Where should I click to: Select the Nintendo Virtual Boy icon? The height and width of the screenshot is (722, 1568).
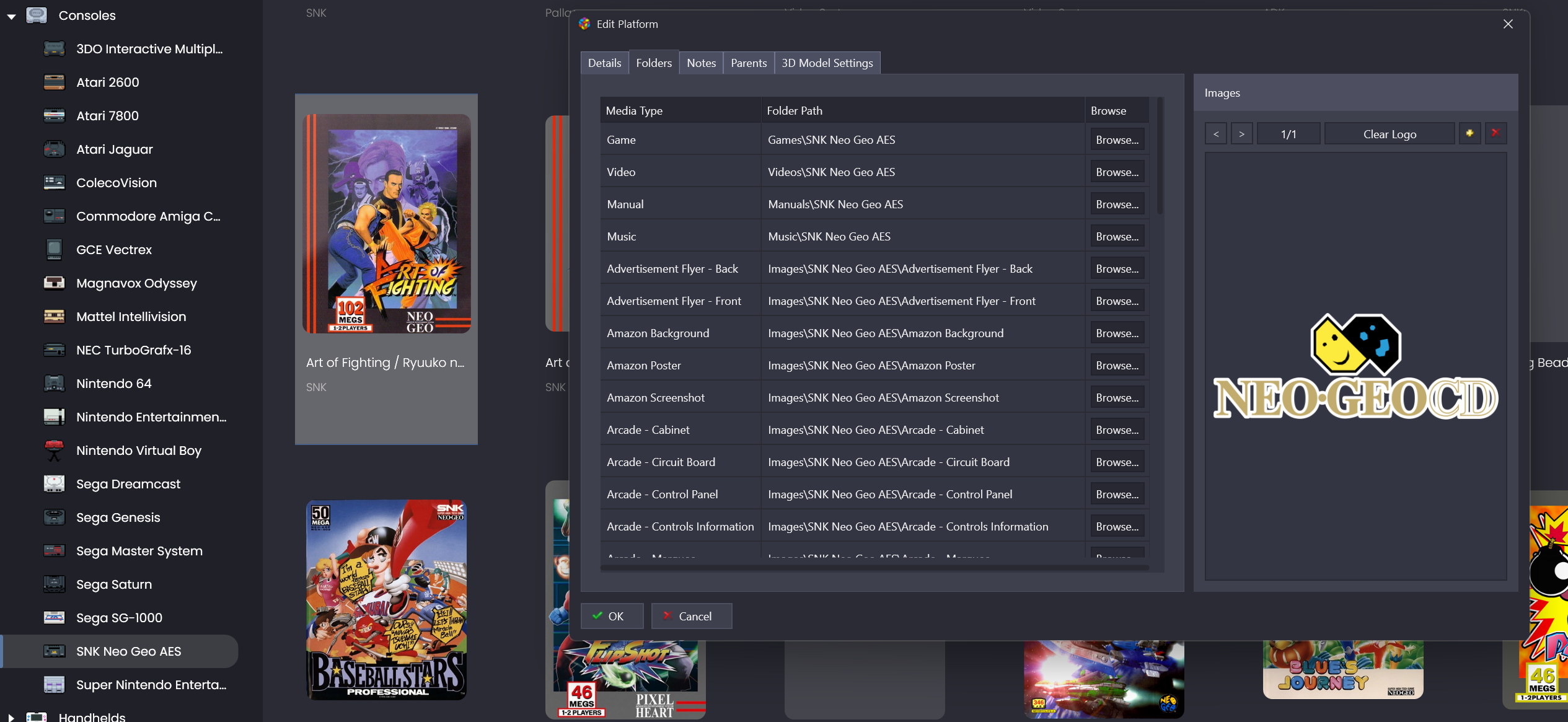54,450
